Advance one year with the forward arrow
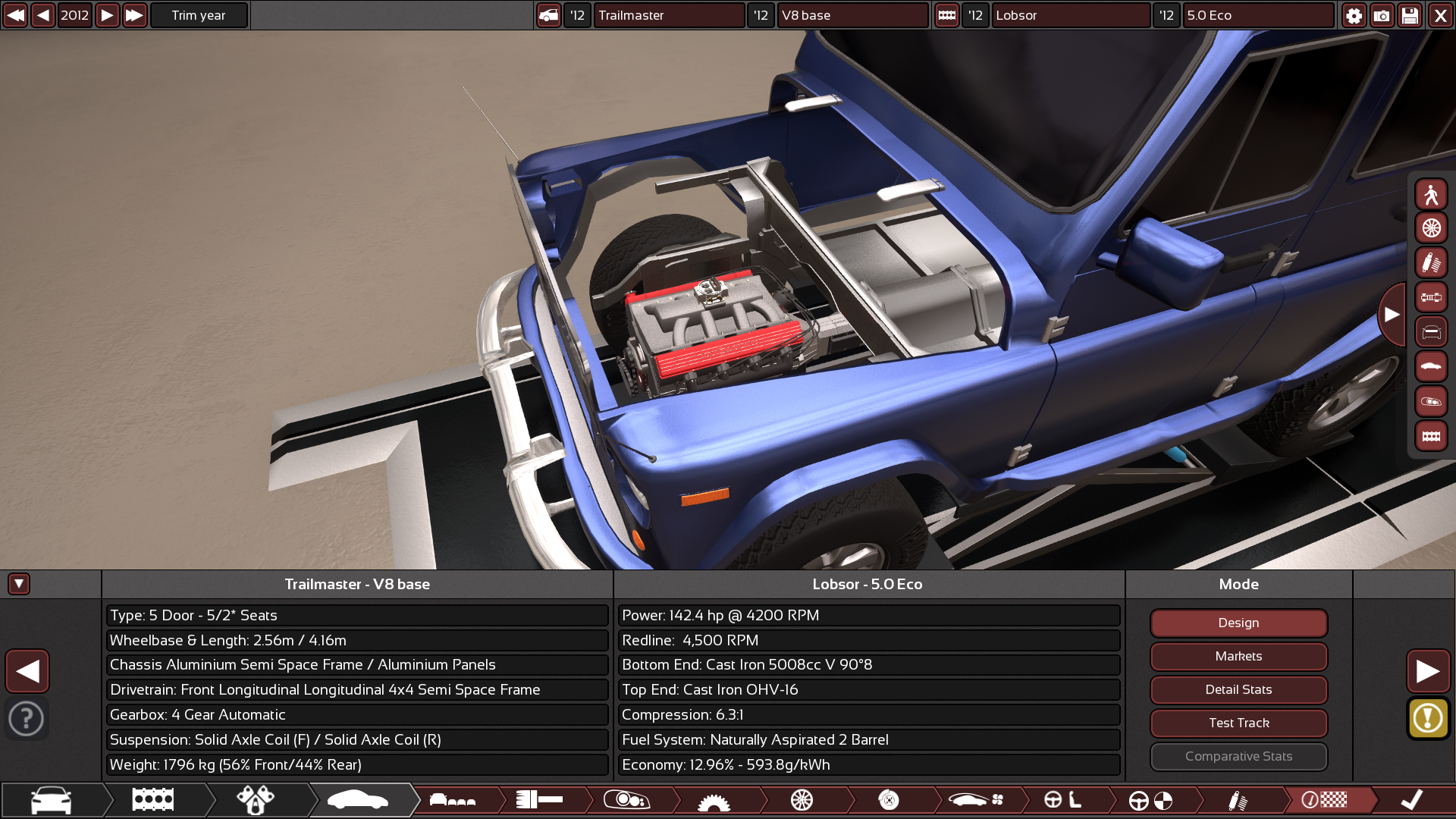This screenshot has height=819, width=1456. point(107,15)
